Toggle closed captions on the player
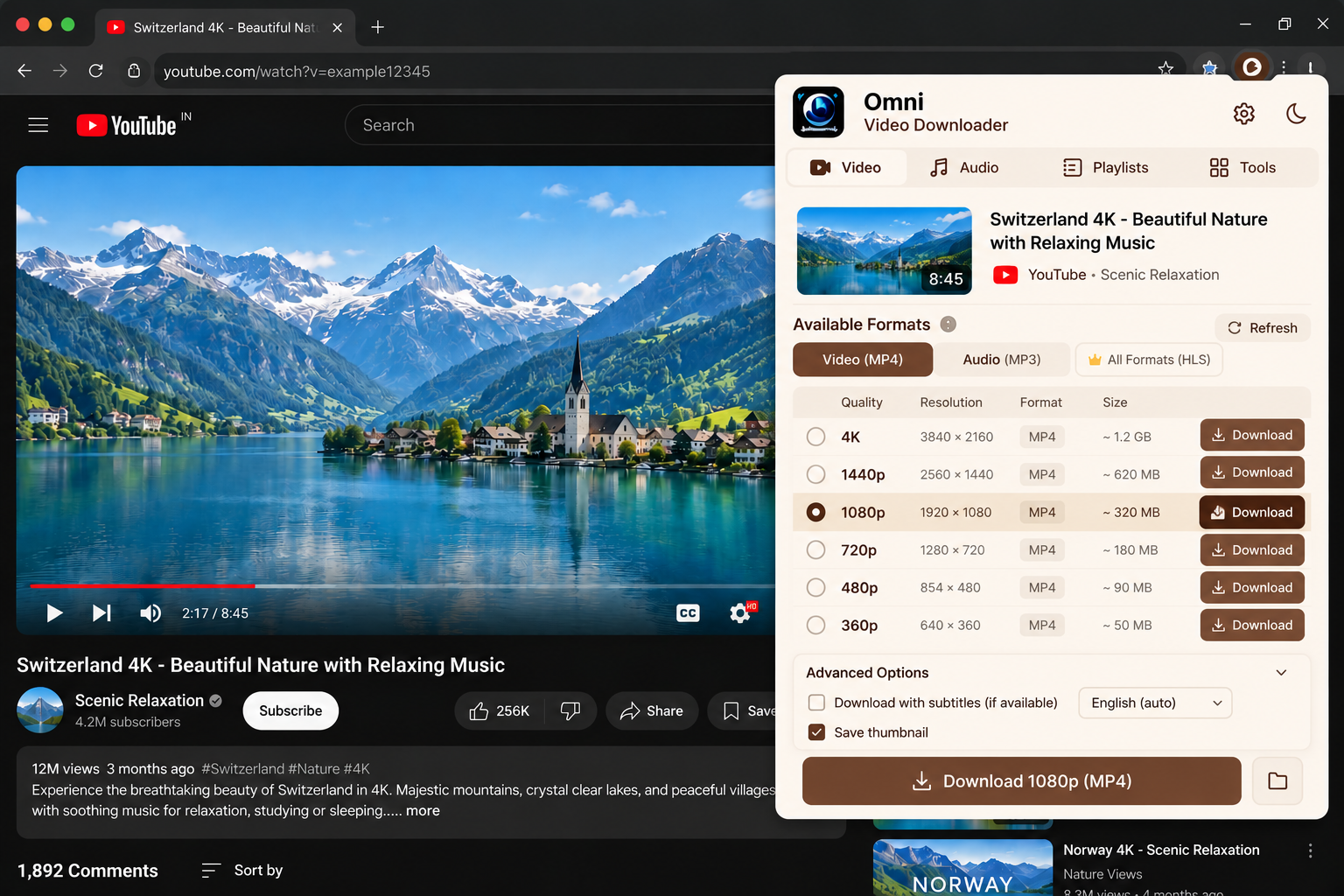The height and width of the screenshot is (896, 1344). [688, 613]
